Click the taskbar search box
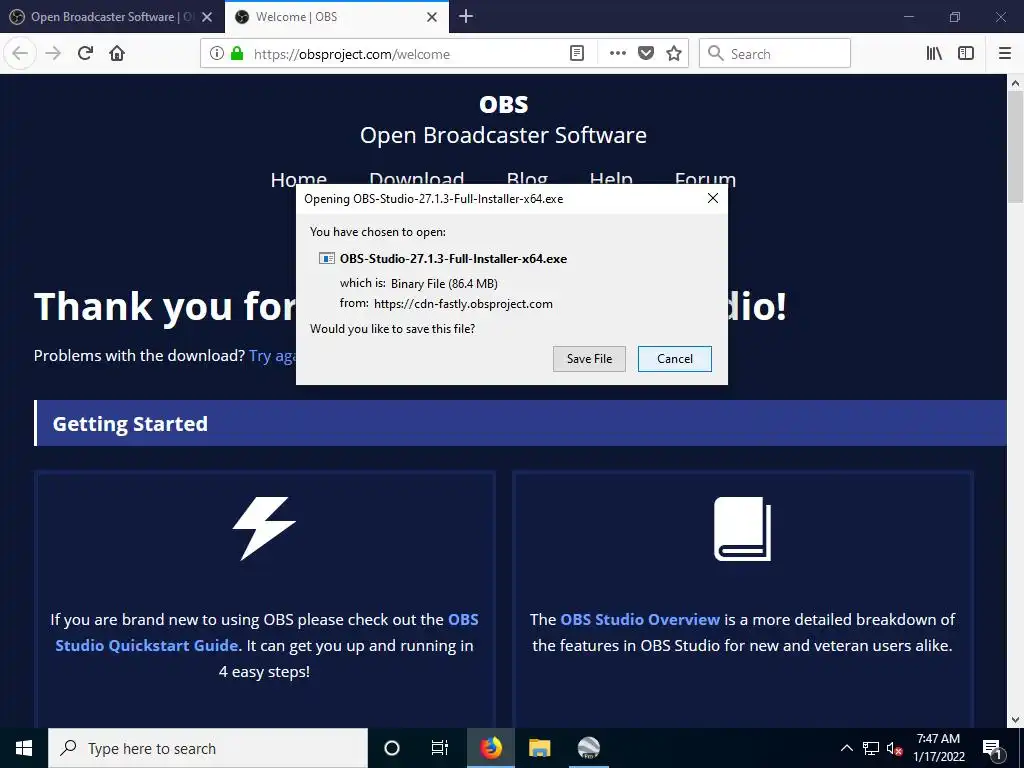The width and height of the screenshot is (1024, 768). [208, 748]
